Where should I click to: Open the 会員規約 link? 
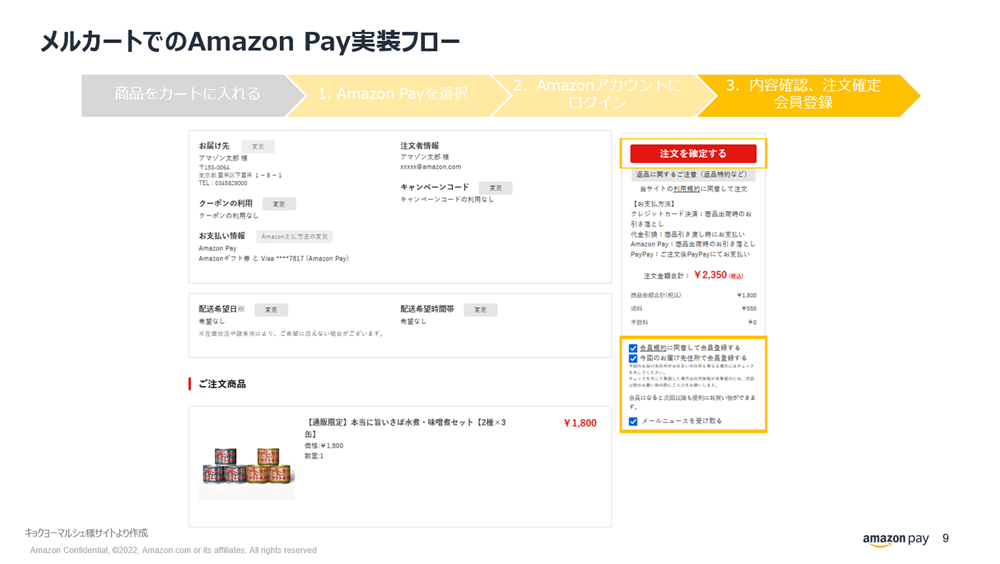click(x=653, y=348)
